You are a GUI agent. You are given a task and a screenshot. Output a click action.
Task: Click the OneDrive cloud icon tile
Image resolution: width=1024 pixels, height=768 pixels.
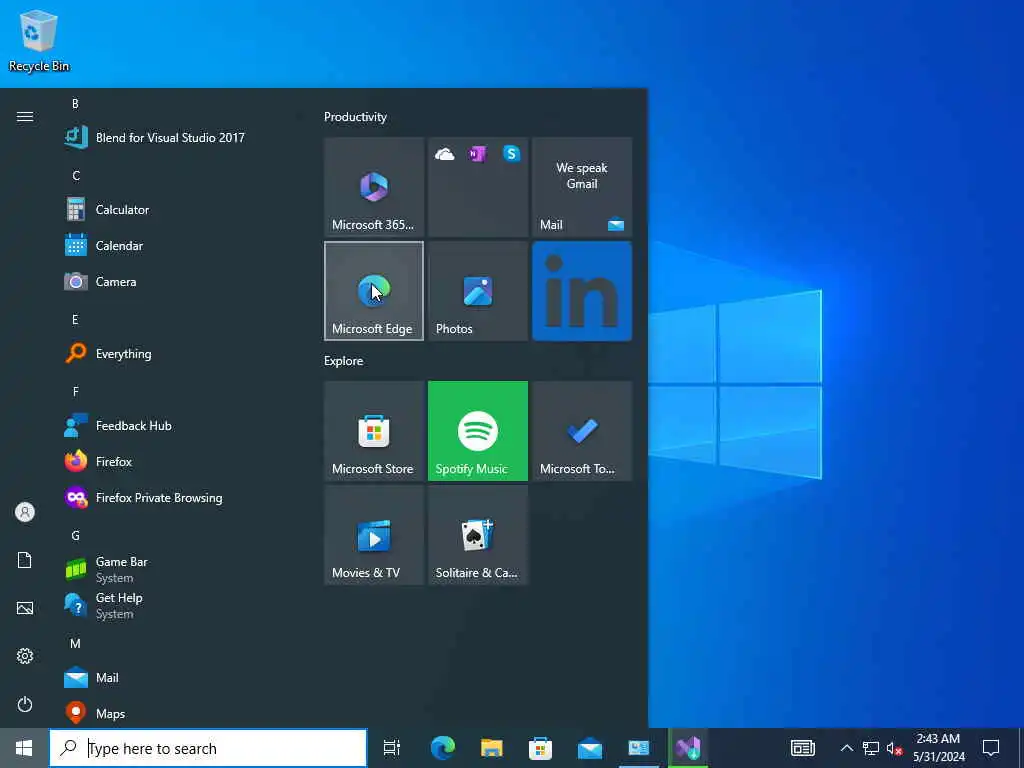point(445,154)
